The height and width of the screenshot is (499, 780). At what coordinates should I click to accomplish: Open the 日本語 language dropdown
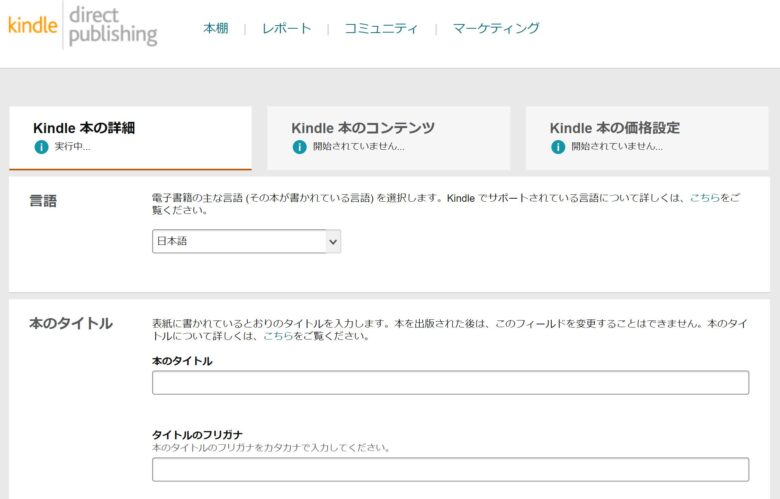(x=246, y=241)
